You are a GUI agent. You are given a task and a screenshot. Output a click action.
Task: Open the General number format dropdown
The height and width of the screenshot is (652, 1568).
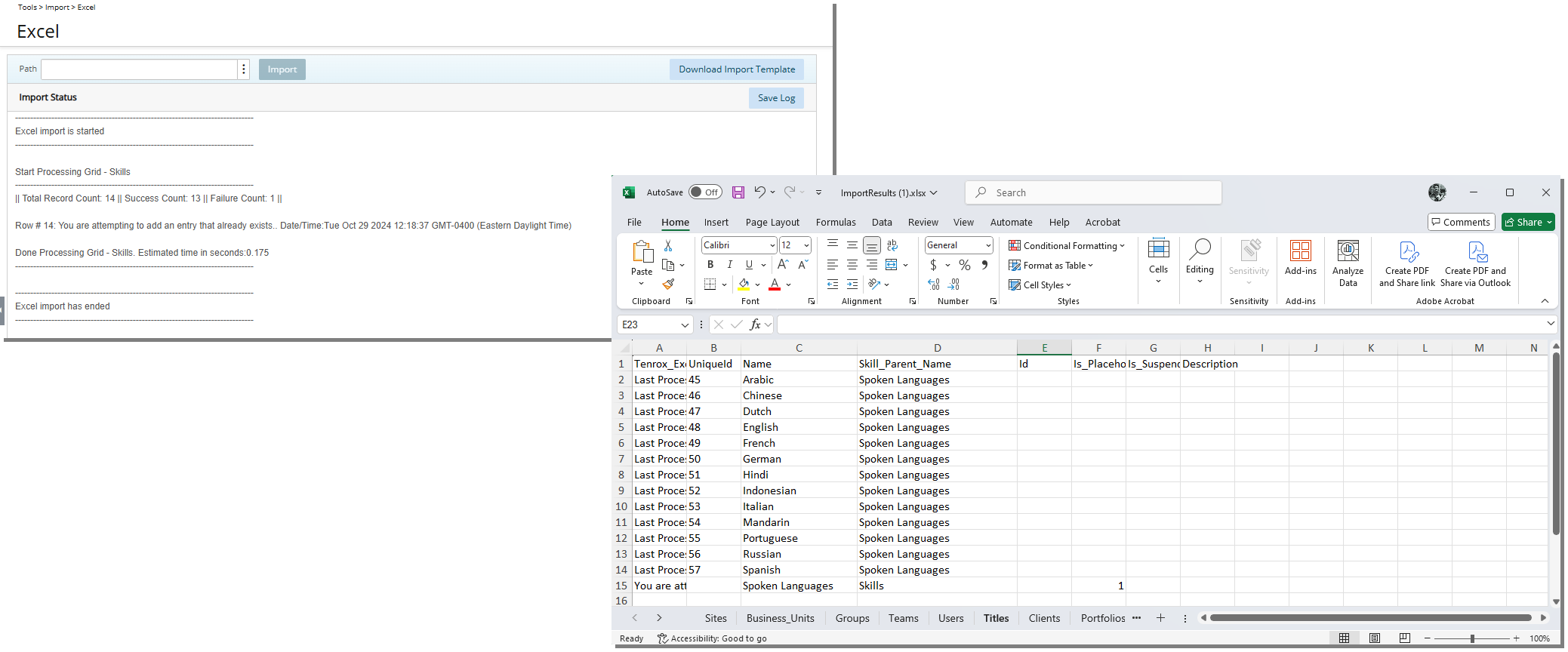[988, 245]
